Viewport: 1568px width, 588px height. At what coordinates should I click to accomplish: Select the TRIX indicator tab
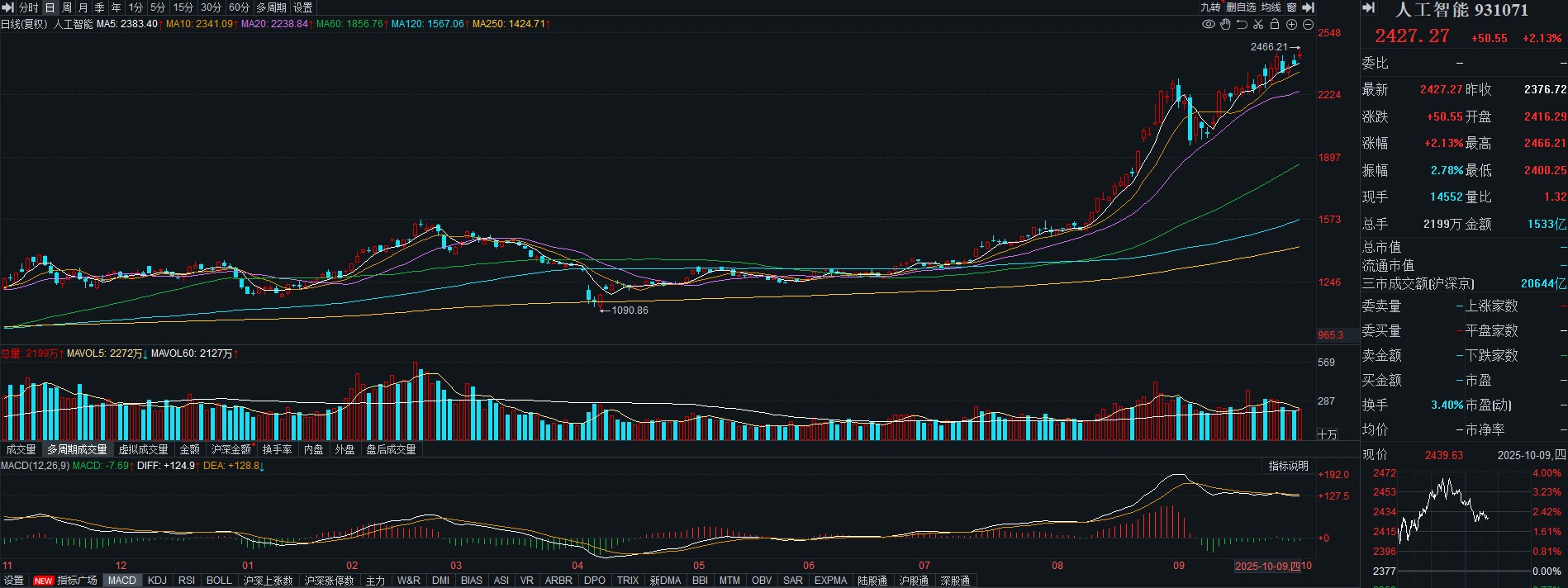point(628,581)
